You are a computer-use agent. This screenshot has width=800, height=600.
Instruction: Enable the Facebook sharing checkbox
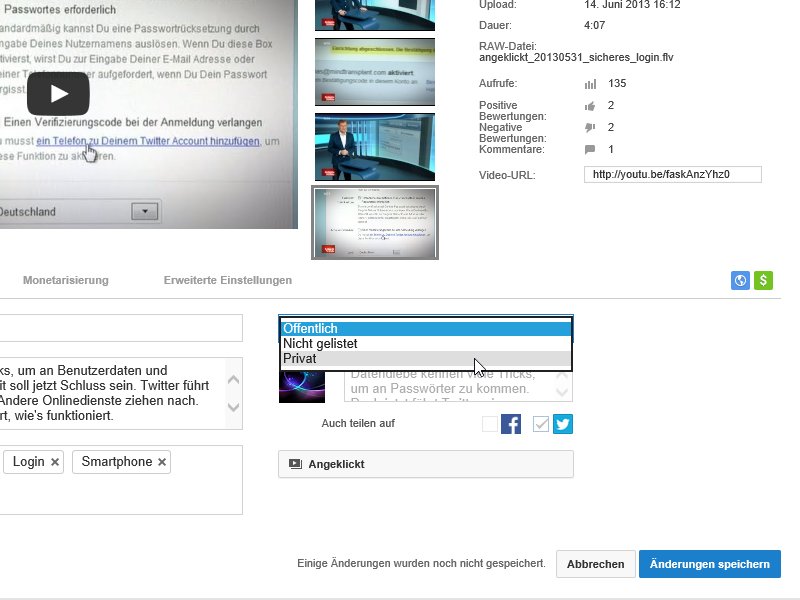click(x=490, y=424)
